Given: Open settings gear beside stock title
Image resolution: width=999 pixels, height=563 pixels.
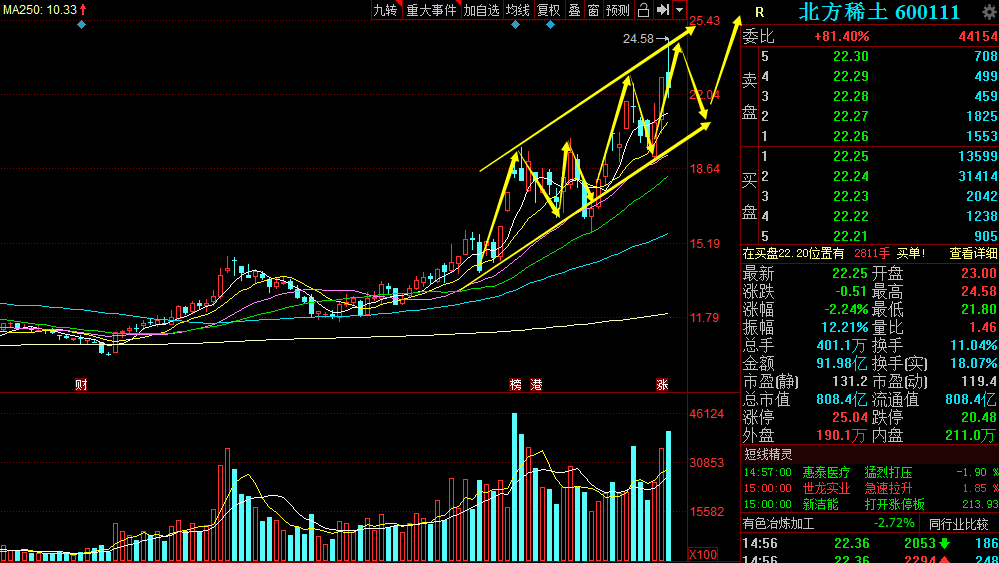Looking at the screenshot, I should pyautogui.click(x=989, y=11).
